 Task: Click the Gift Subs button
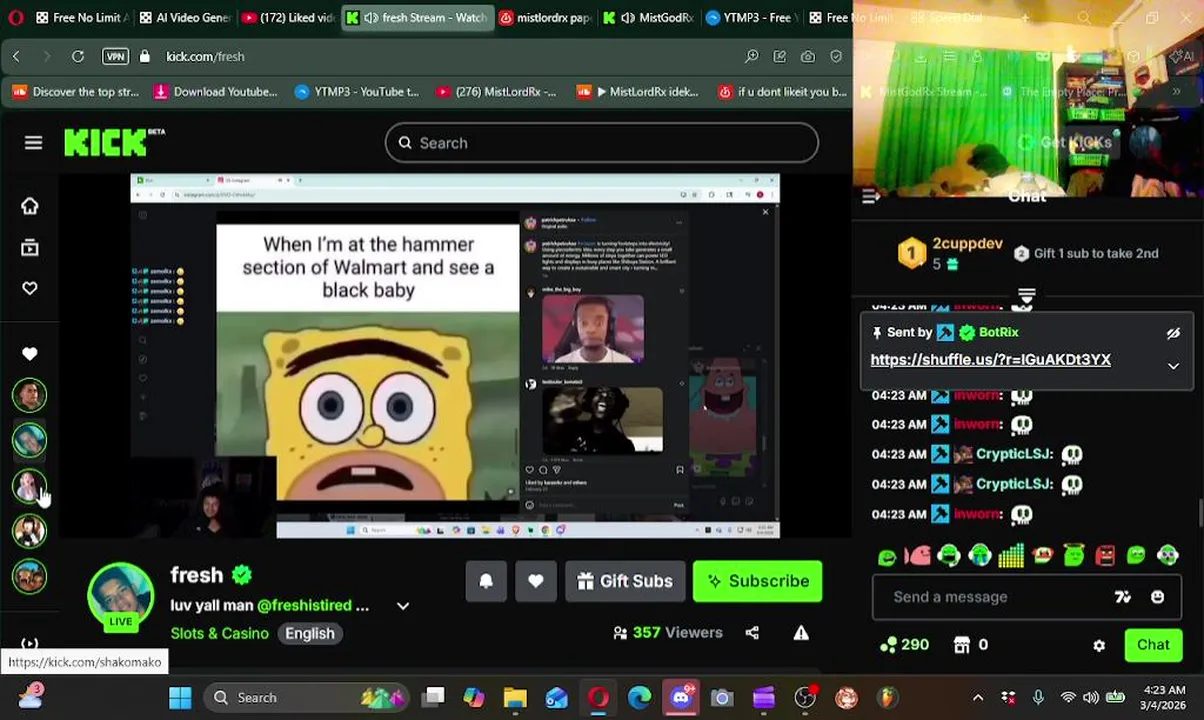pyautogui.click(x=625, y=581)
